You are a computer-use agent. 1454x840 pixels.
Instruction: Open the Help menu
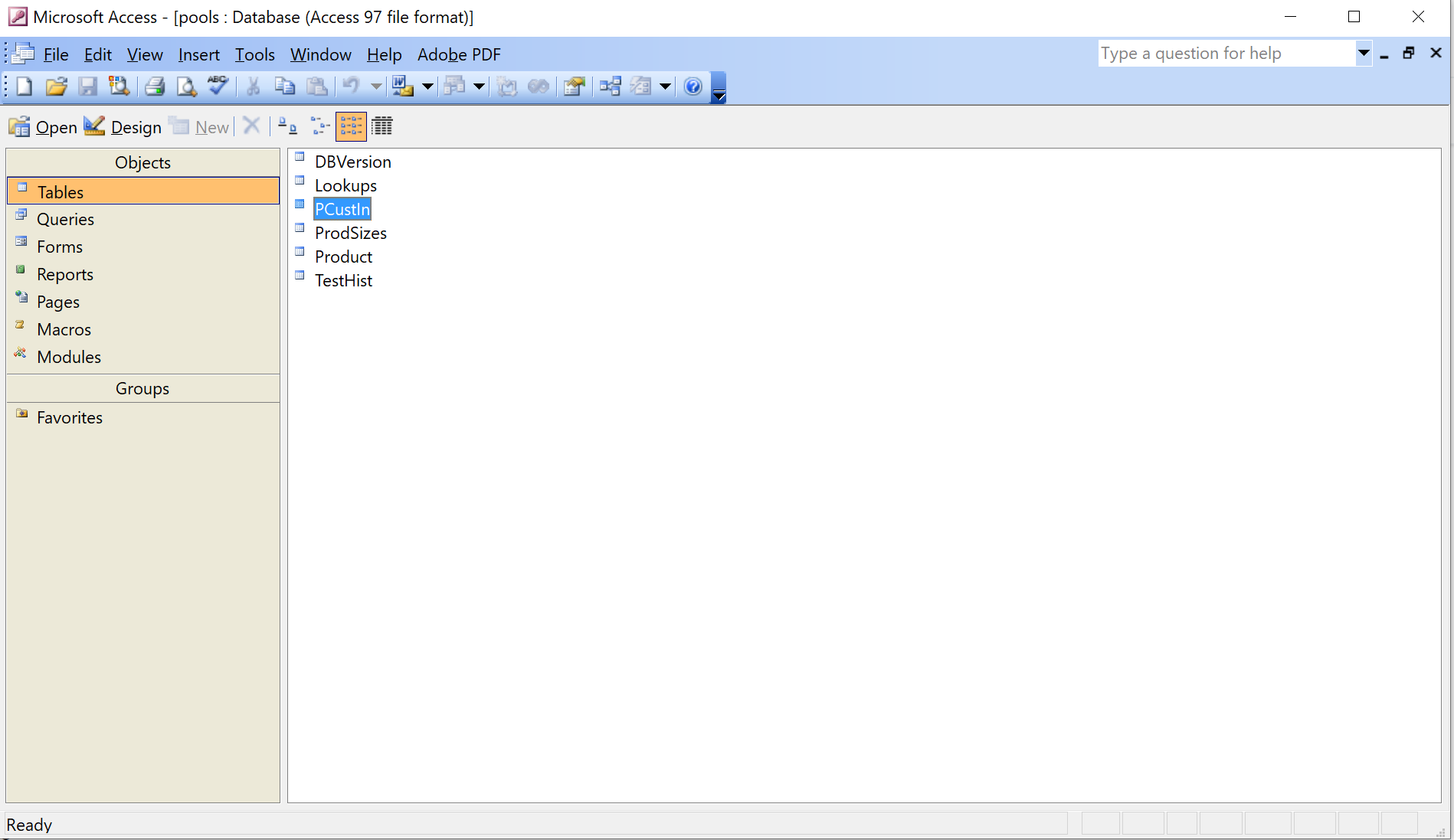coord(385,54)
